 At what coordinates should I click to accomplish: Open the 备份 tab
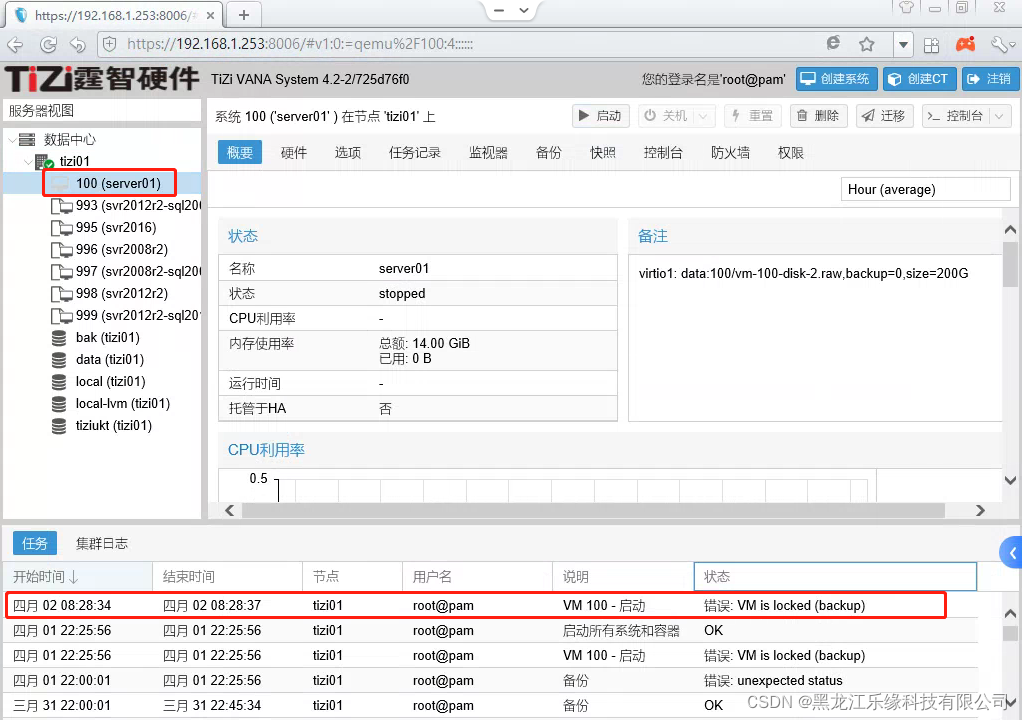[x=548, y=152]
